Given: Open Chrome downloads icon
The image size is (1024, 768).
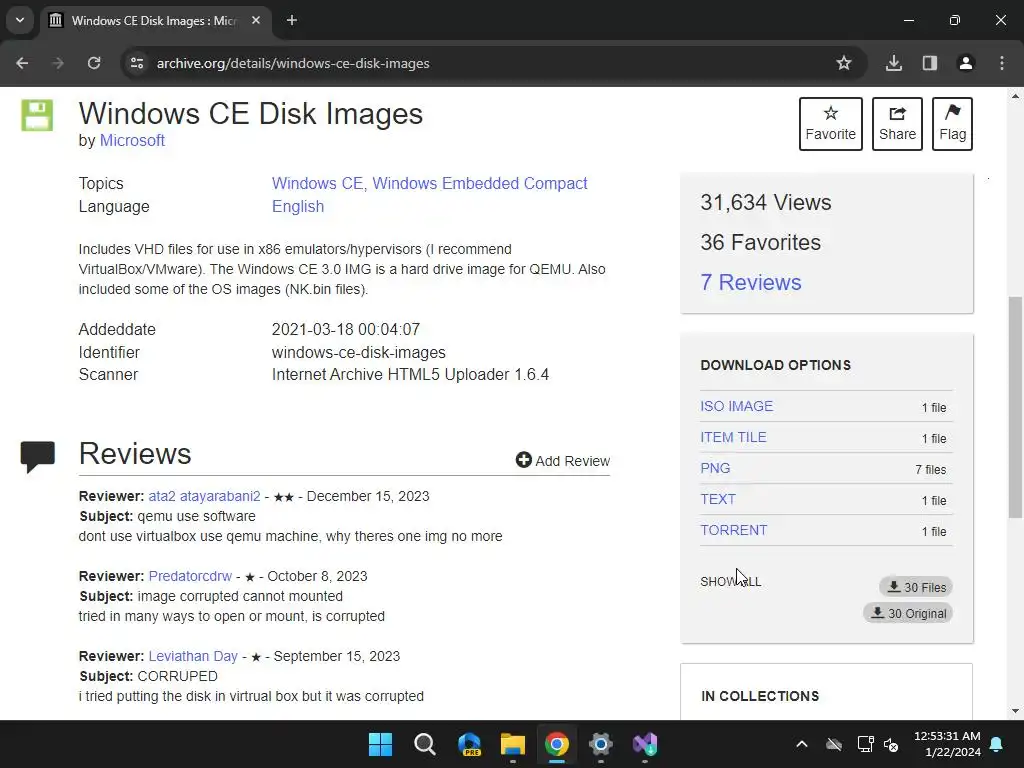Looking at the screenshot, I should click(894, 63).
